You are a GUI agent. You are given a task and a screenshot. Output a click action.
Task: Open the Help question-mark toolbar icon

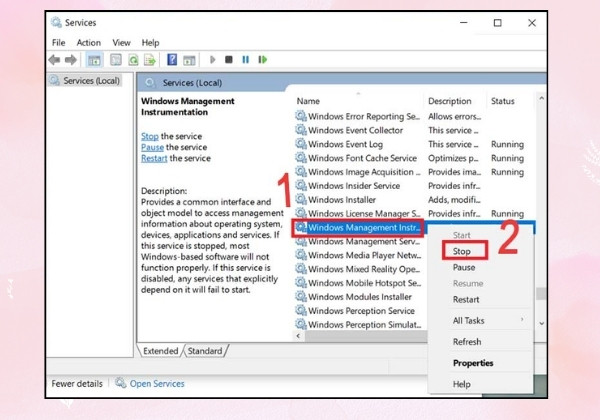point(172,60)
